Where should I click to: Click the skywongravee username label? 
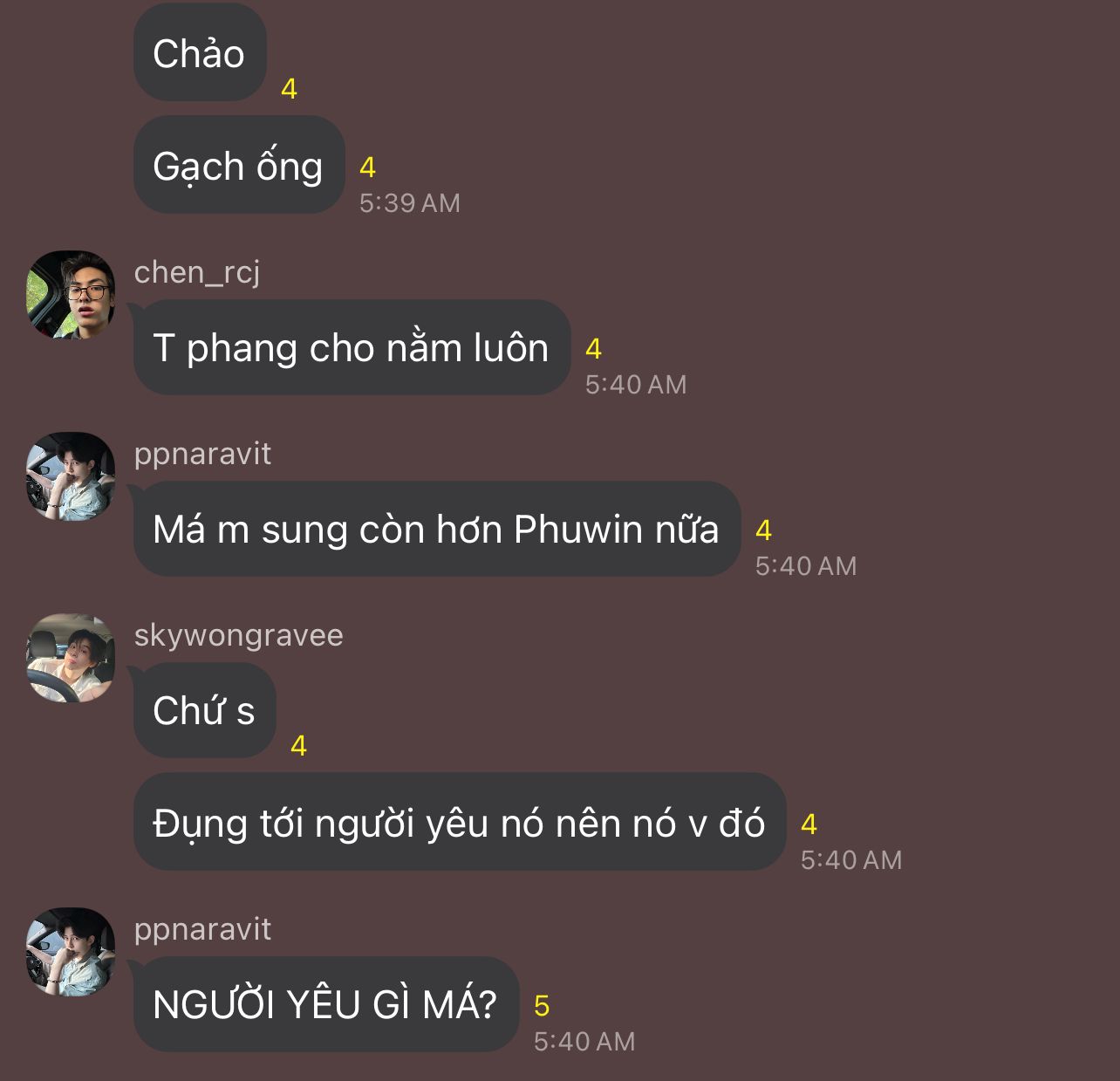[x=239, y=635]
